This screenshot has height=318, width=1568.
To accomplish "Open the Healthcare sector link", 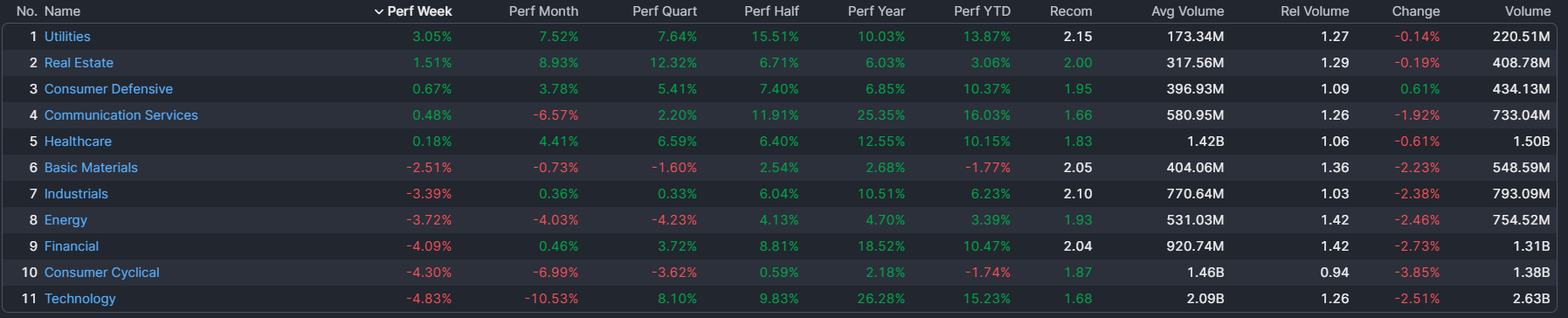I will point(78,142).
